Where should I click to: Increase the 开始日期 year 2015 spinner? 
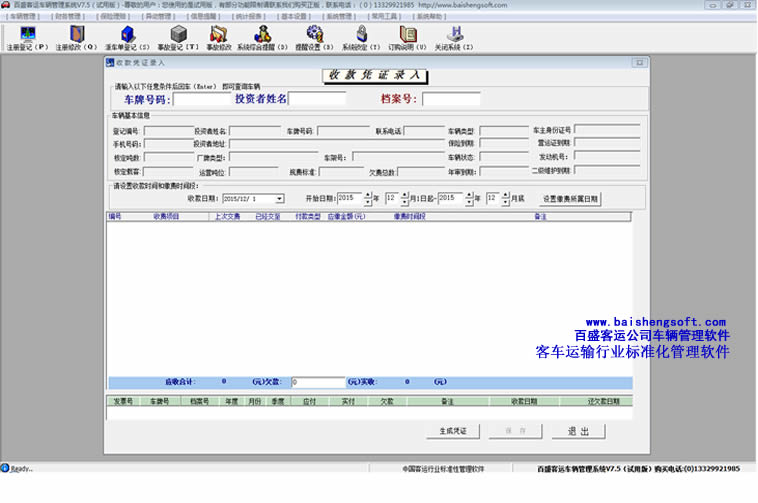(x=368, y=195)
